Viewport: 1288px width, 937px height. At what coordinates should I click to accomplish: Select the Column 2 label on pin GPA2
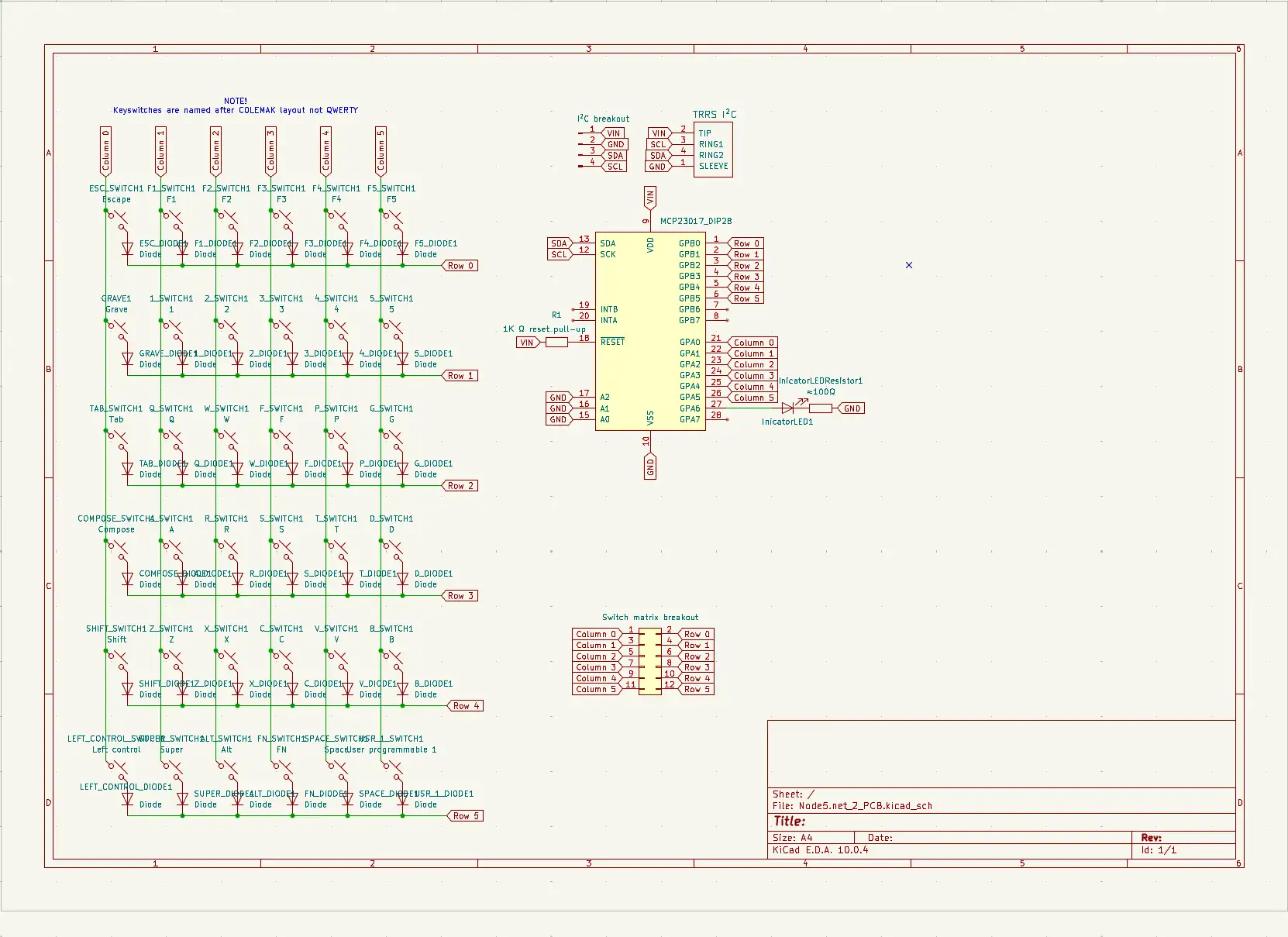(752, 364)
